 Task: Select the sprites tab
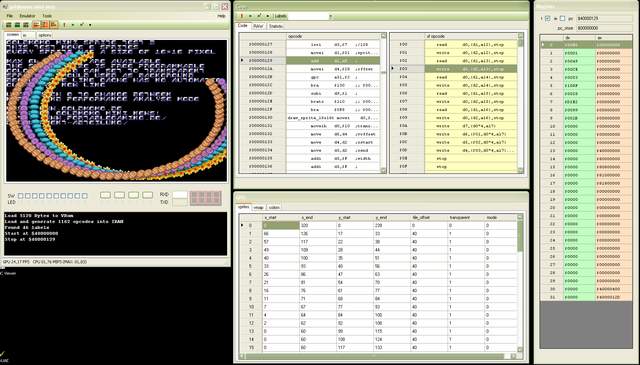click(x=243, y=207)
